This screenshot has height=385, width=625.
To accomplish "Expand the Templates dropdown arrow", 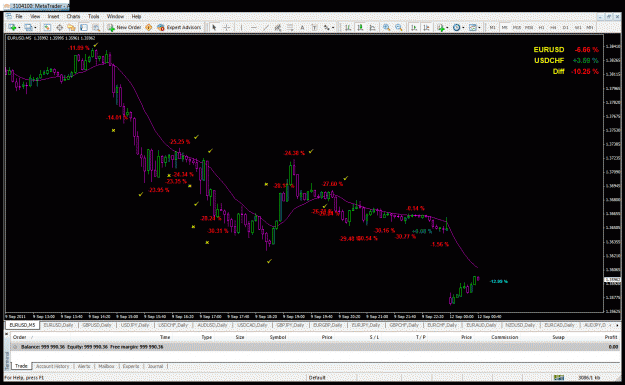I will pos(480,28).
